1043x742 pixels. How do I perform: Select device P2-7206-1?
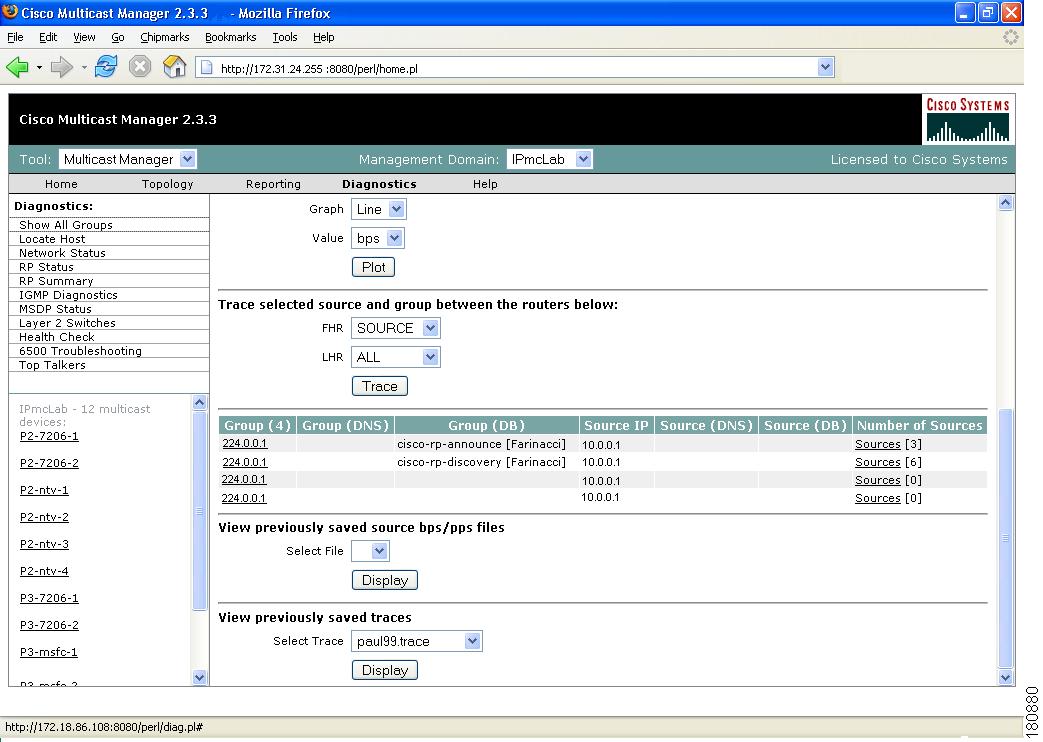click(49, 437)
